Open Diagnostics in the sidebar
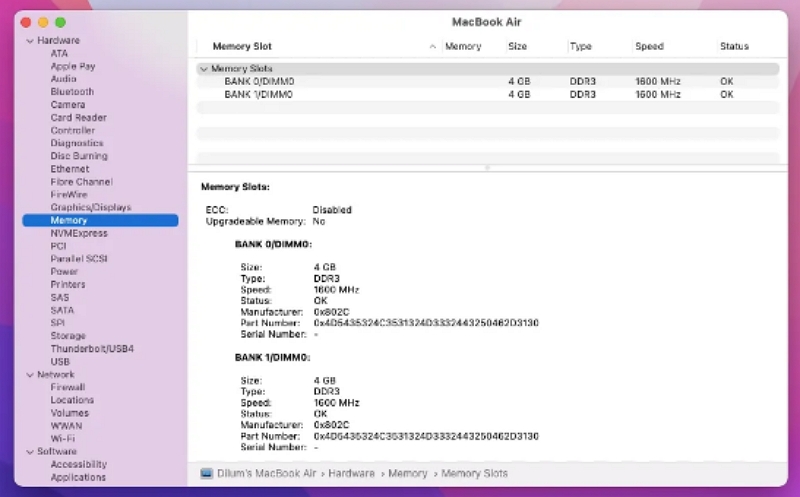 coord(77,143)
